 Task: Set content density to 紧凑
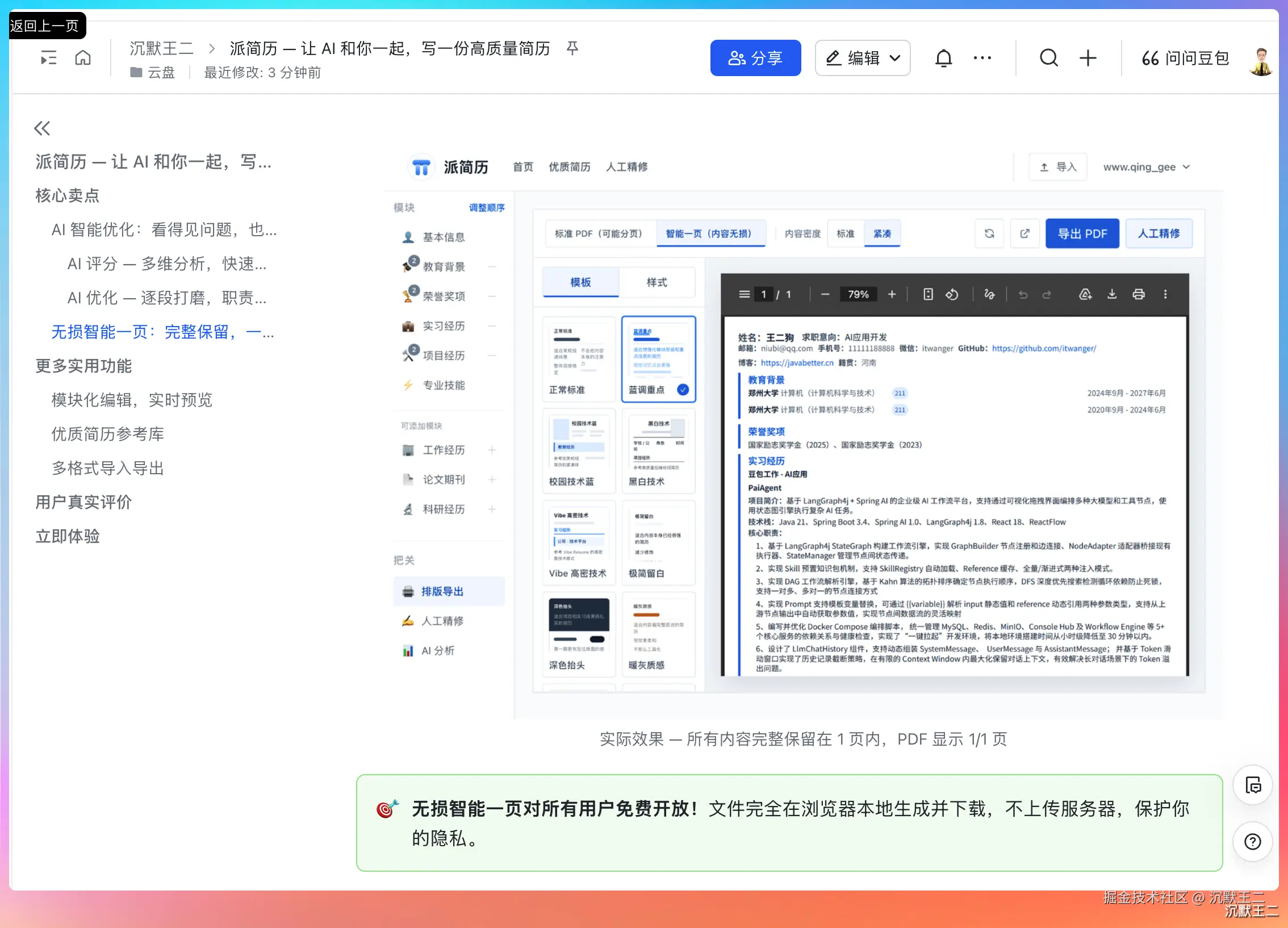pos(882,233)
